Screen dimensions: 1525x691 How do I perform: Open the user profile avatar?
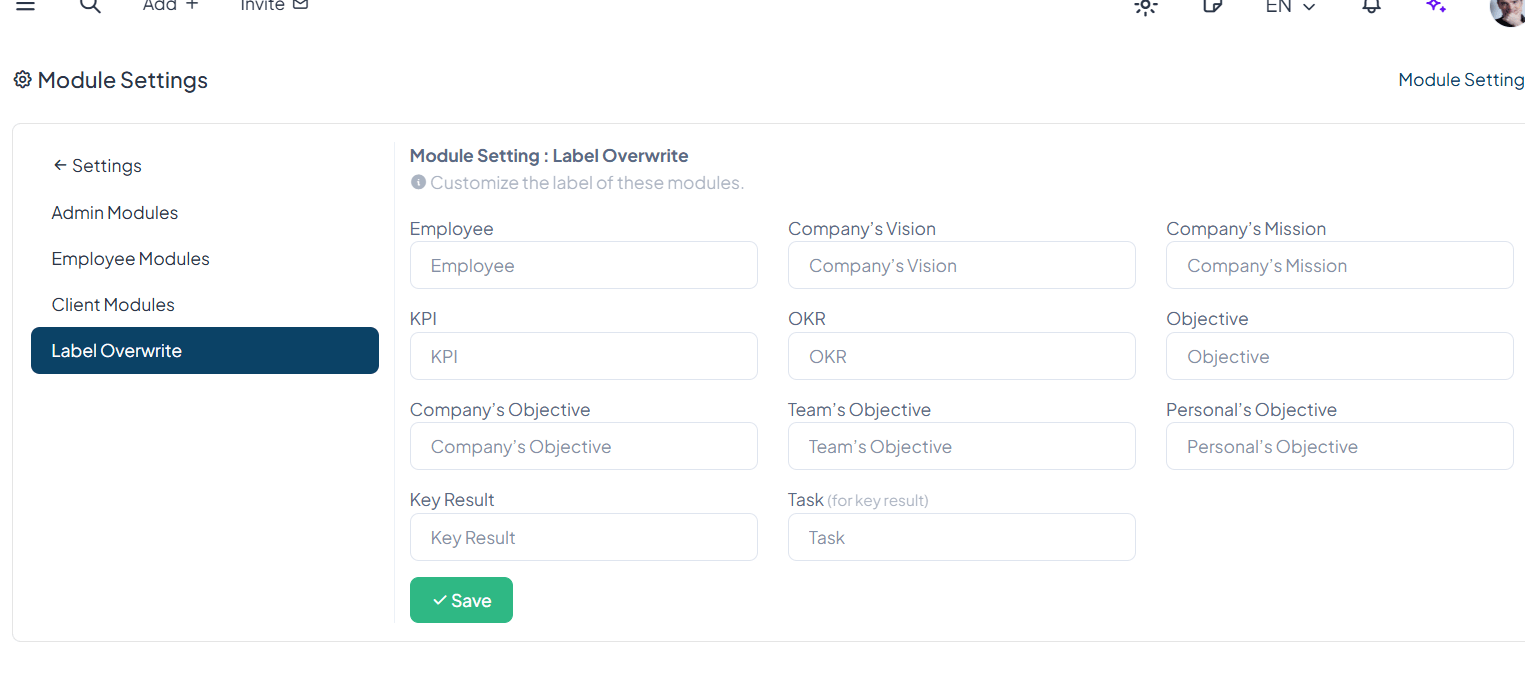tap(1507, 10)
